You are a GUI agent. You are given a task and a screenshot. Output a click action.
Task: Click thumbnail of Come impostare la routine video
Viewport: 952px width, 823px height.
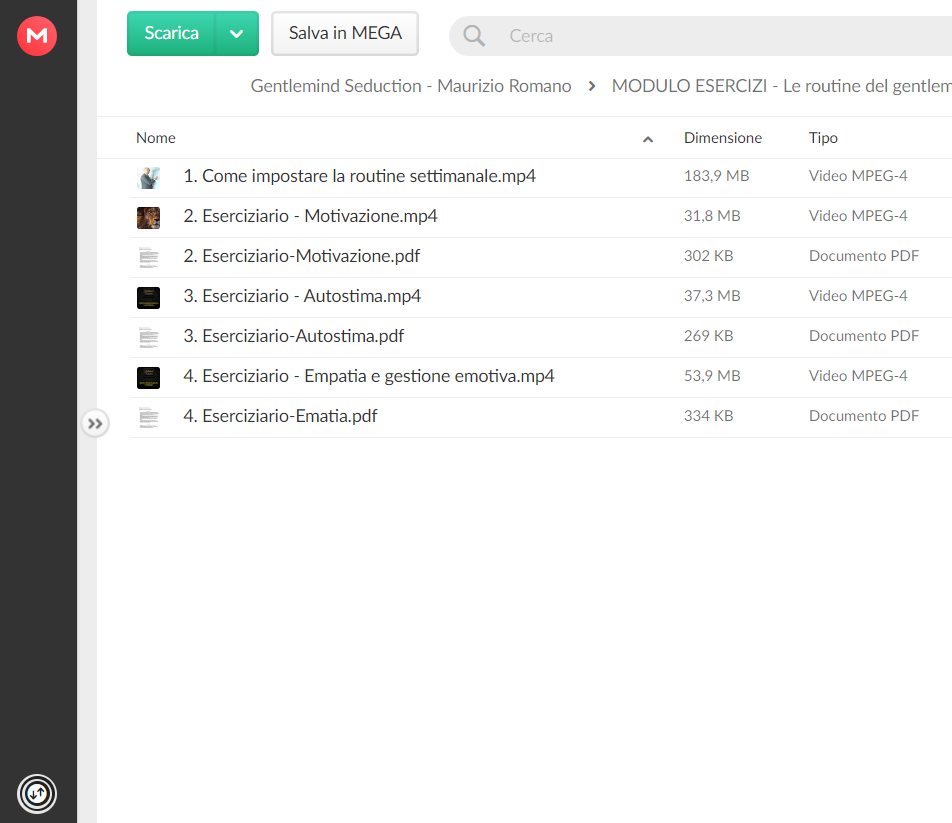[x=148, y=178]
